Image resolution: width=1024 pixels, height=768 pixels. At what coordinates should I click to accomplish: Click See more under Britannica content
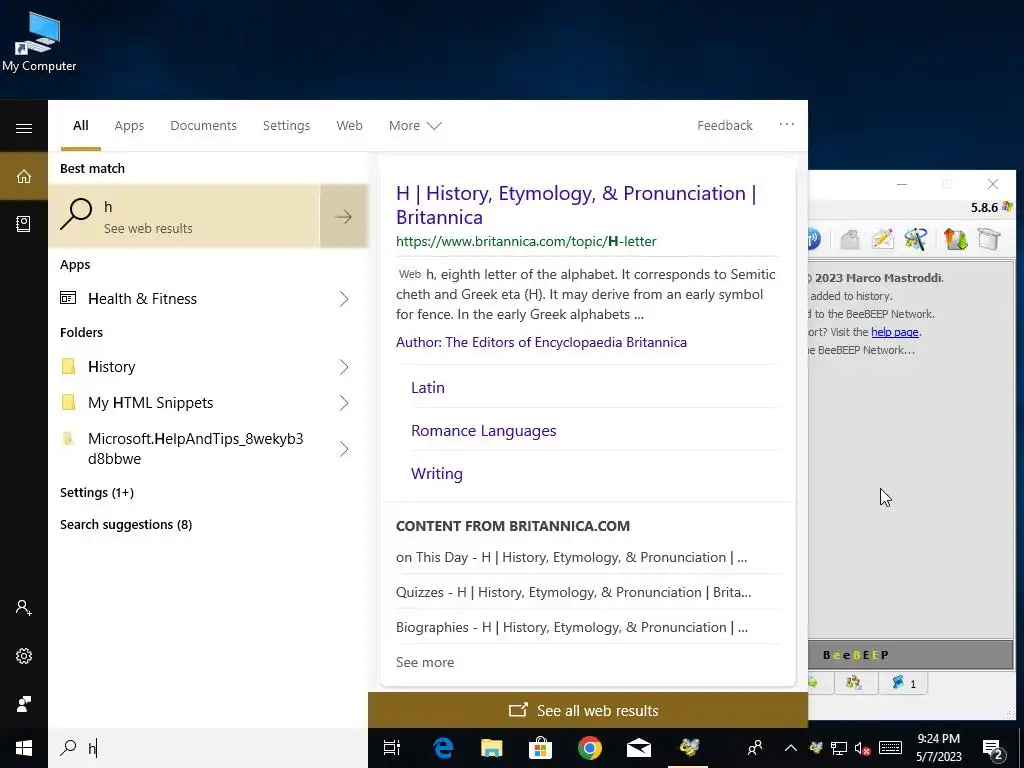(x=425, y=662)
